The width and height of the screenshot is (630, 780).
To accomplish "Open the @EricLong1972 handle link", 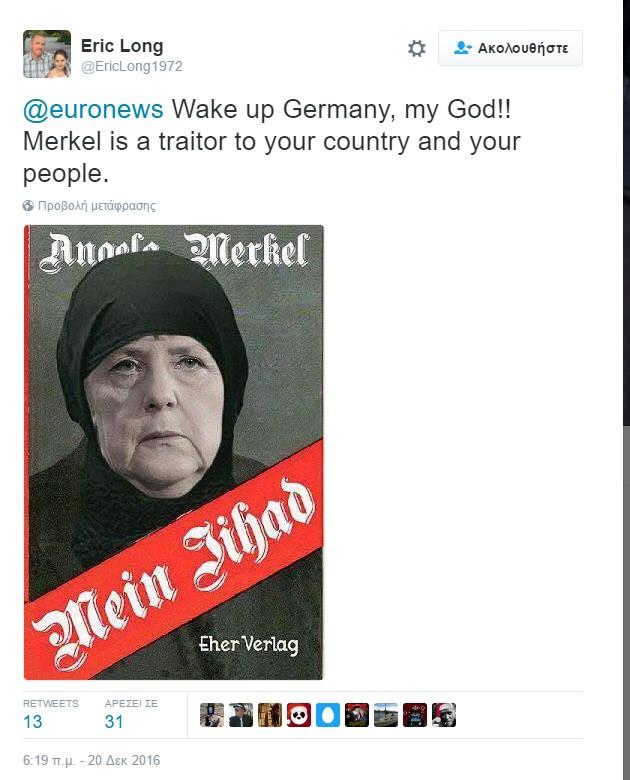I will [x=131, y=66].
